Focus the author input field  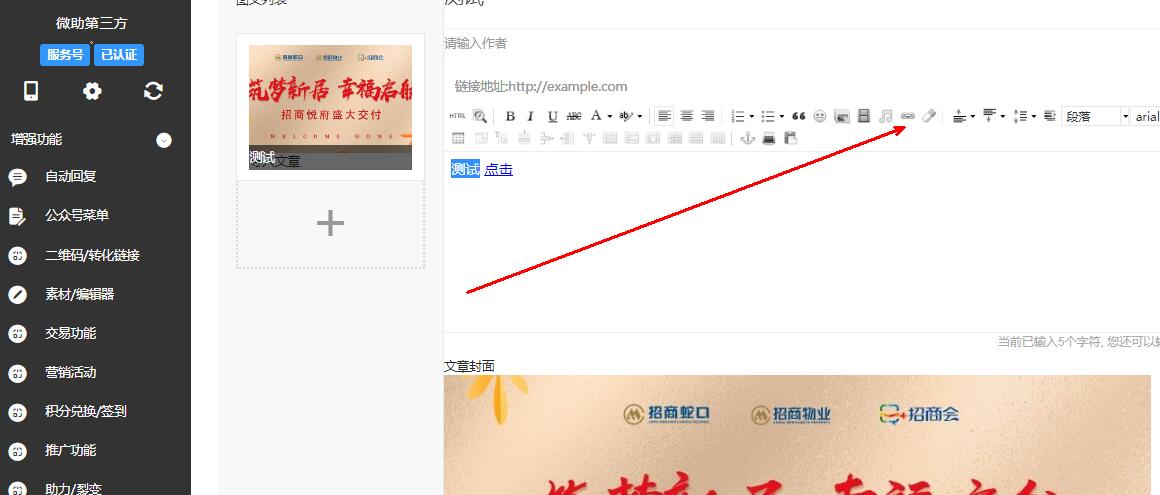[802, 44]
